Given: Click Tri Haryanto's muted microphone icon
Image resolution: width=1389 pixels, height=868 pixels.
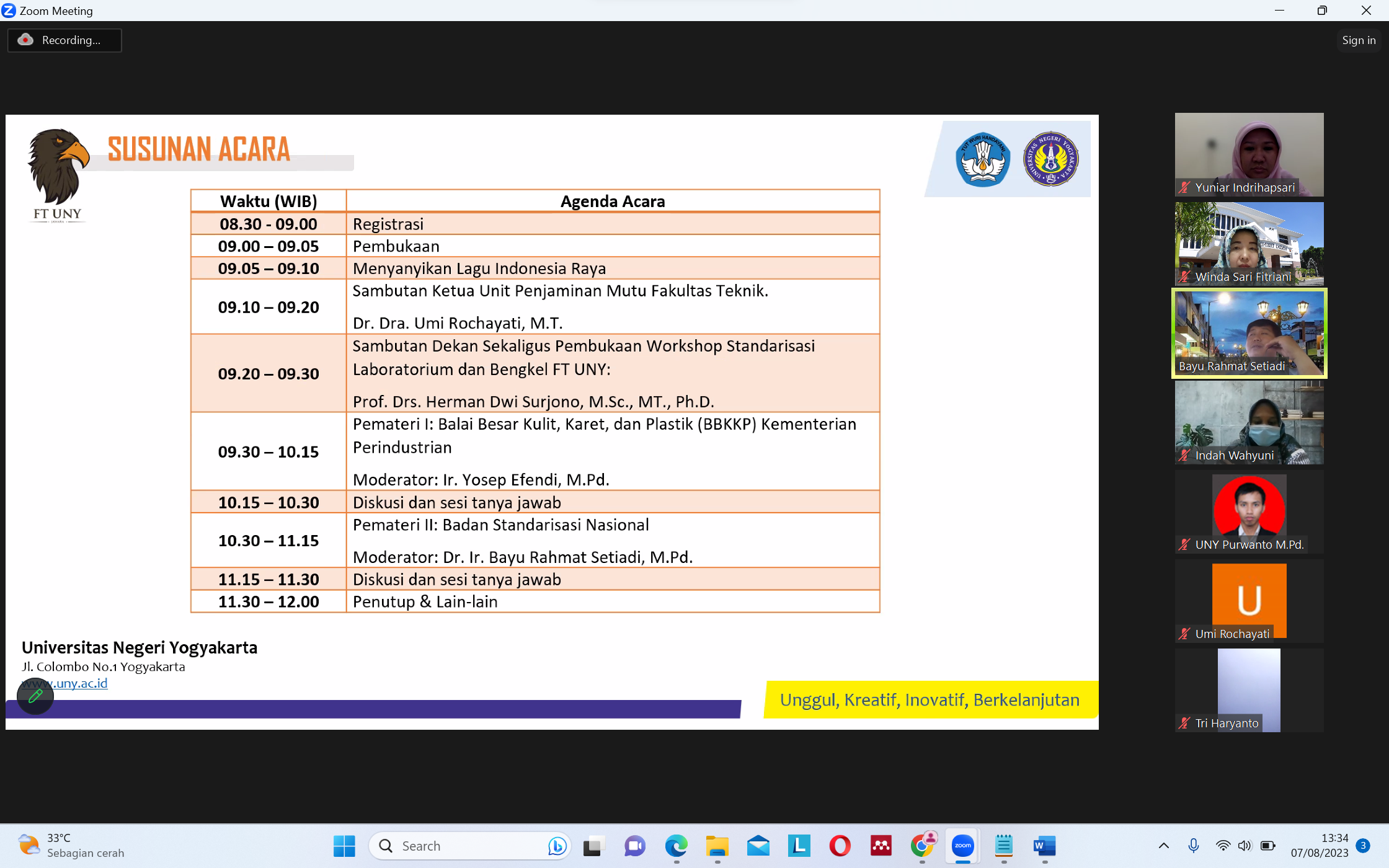Looking at the screenshot, I should point(1184,723).
